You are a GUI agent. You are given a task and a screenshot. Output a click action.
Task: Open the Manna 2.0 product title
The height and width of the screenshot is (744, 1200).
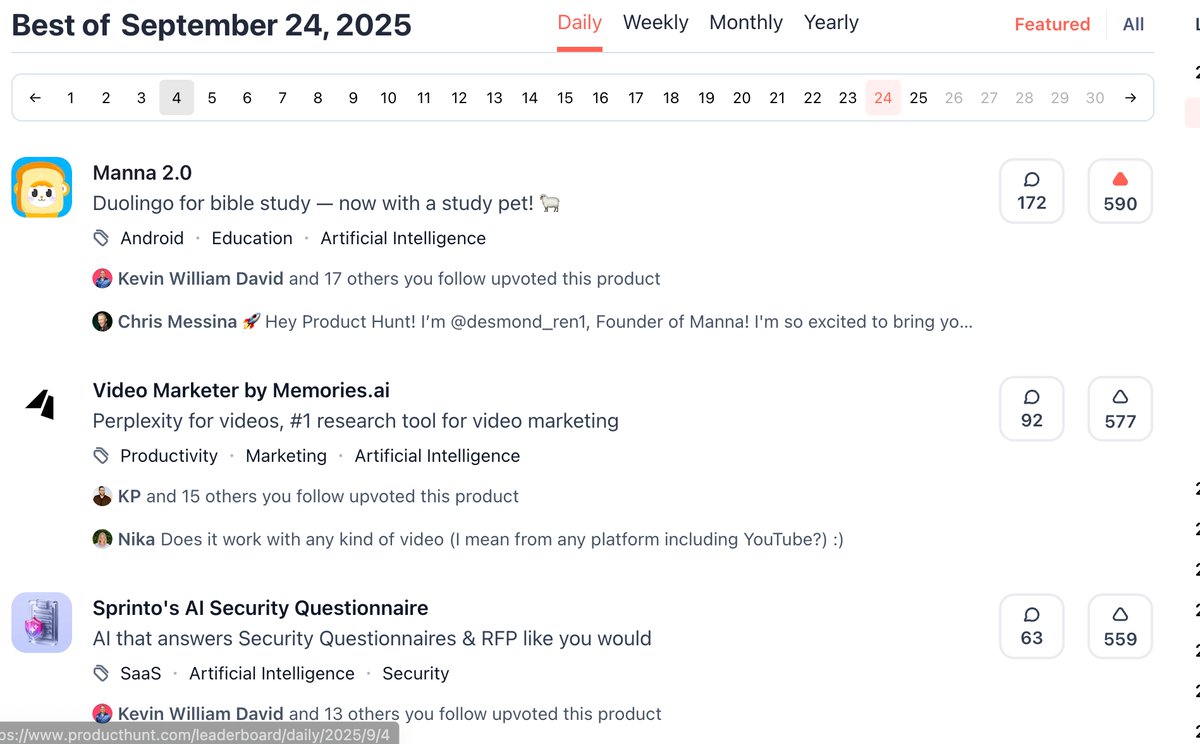pyautogui.click(x=142, y=173)
